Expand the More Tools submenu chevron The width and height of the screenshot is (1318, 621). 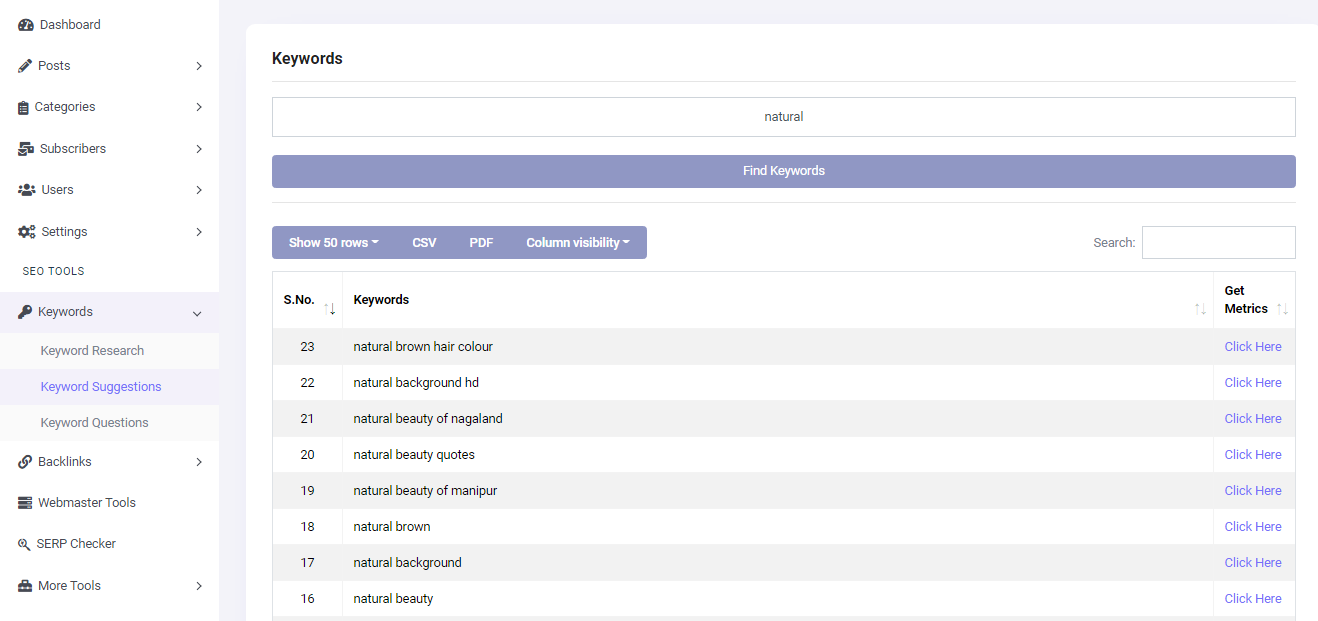(199, 586)
